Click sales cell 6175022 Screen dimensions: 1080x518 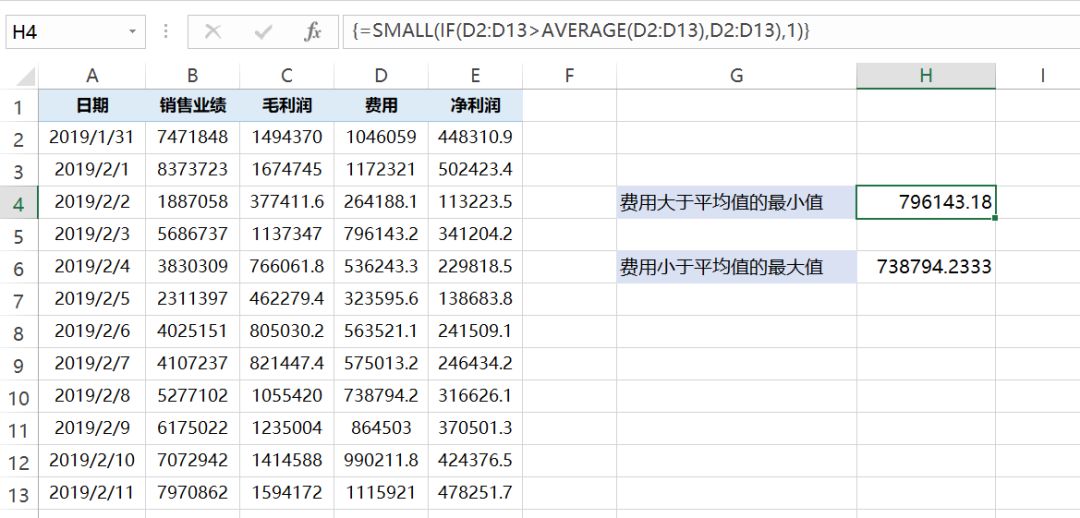click(x=192, y=428)
